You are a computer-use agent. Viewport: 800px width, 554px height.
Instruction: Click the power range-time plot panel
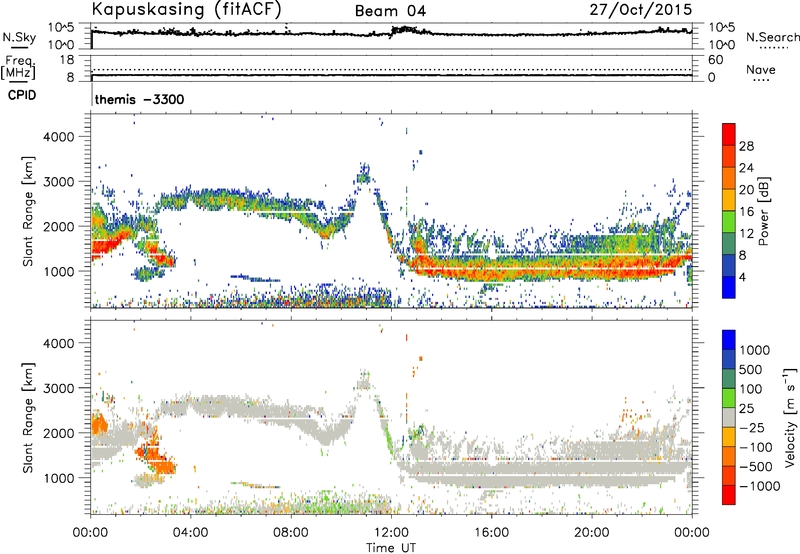(391, 211)
